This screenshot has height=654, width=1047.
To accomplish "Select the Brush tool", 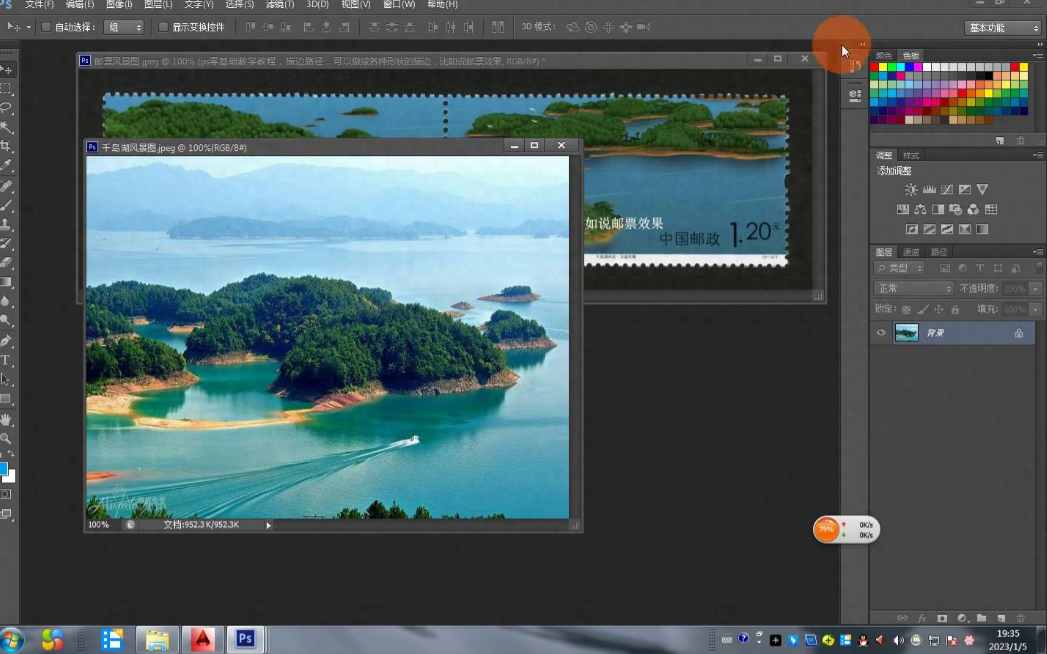I will tap(6, 205).
